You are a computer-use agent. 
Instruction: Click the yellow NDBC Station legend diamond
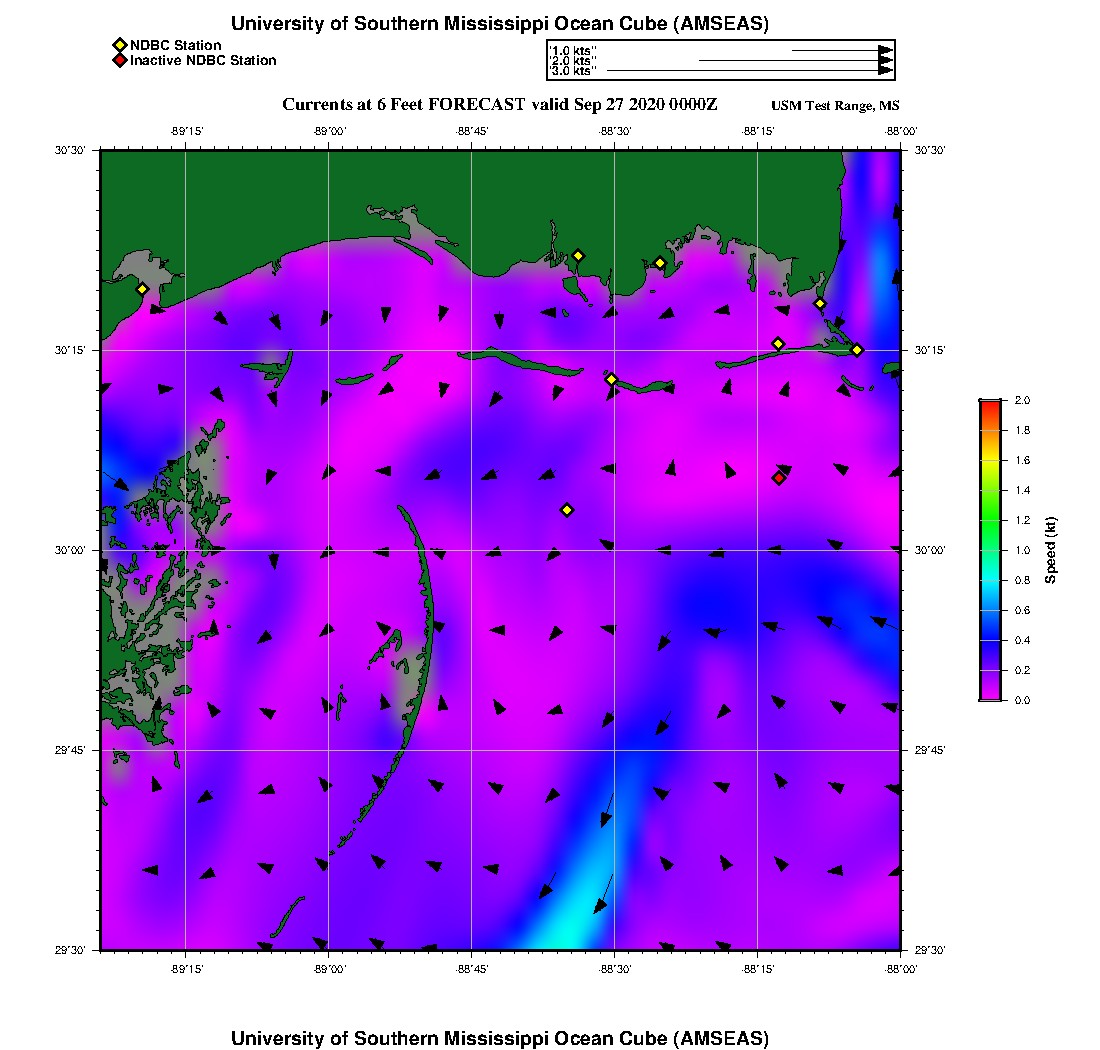pyautogui.click(x=119, y=45)
